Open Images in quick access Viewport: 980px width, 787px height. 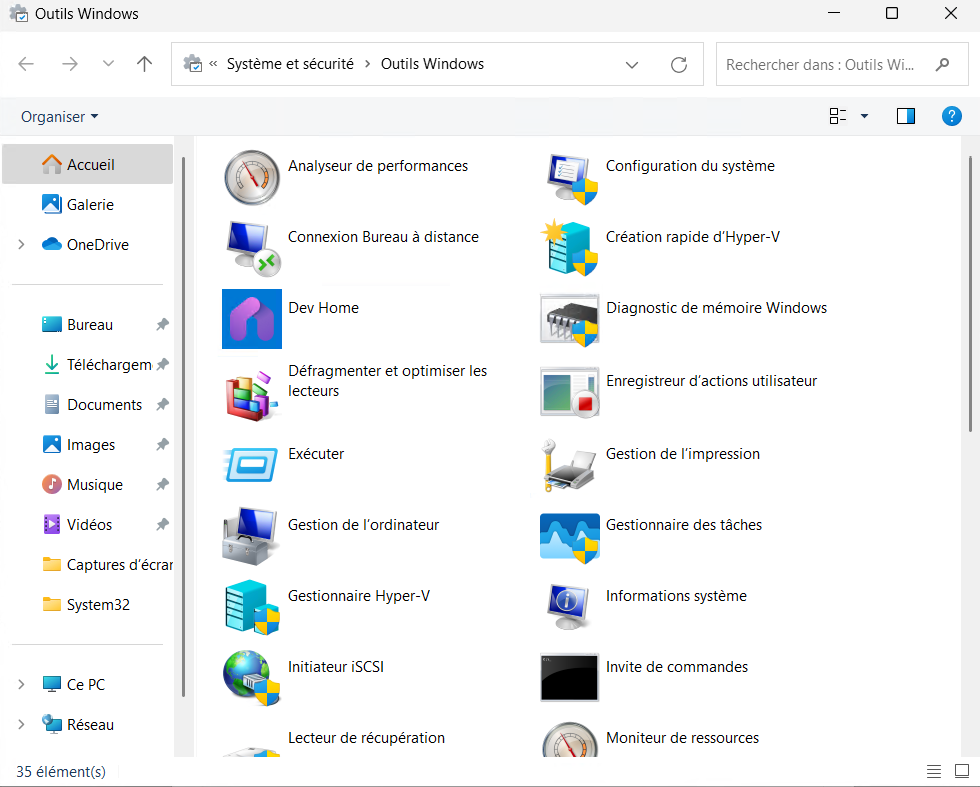click(x=88, y=444)
